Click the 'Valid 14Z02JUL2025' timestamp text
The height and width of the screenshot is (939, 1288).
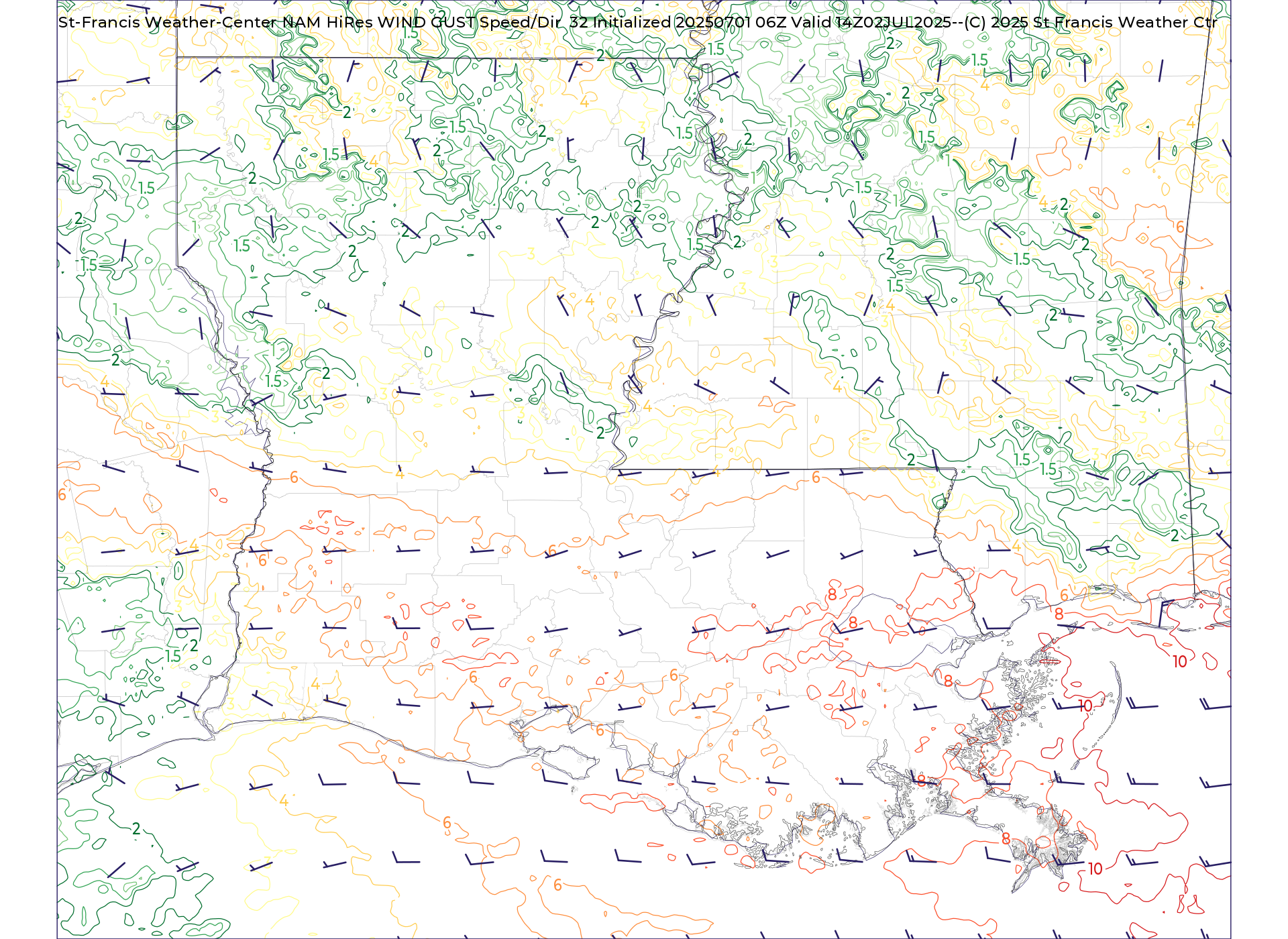(871, 22)
